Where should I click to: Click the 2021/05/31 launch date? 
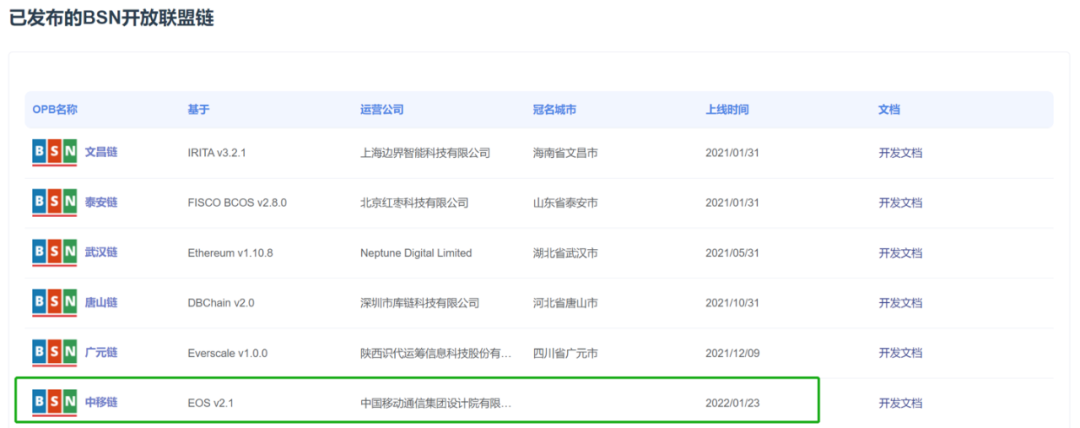click(x=731, y=253)
